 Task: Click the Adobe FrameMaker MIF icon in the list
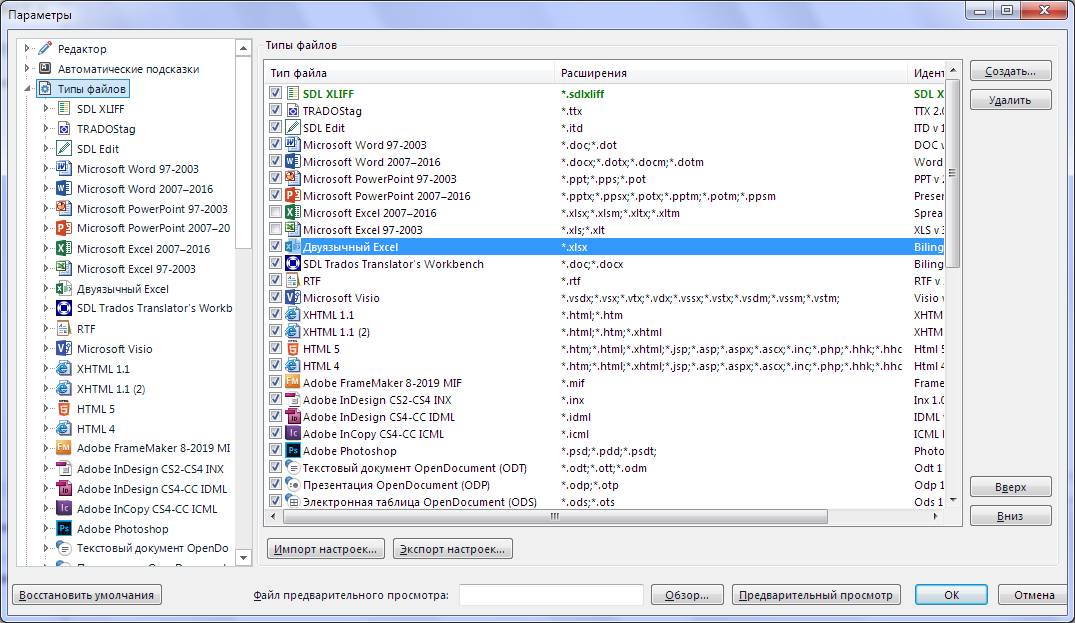pyautogui.click(x=293, y=383)
